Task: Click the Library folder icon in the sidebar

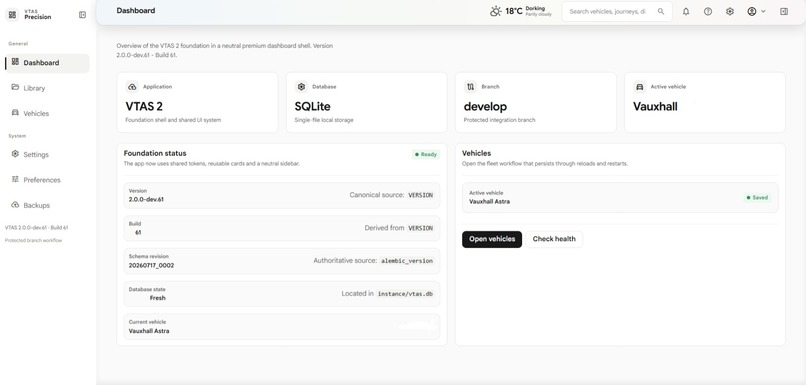Action: pyautogui.click(x=15, y=87)
